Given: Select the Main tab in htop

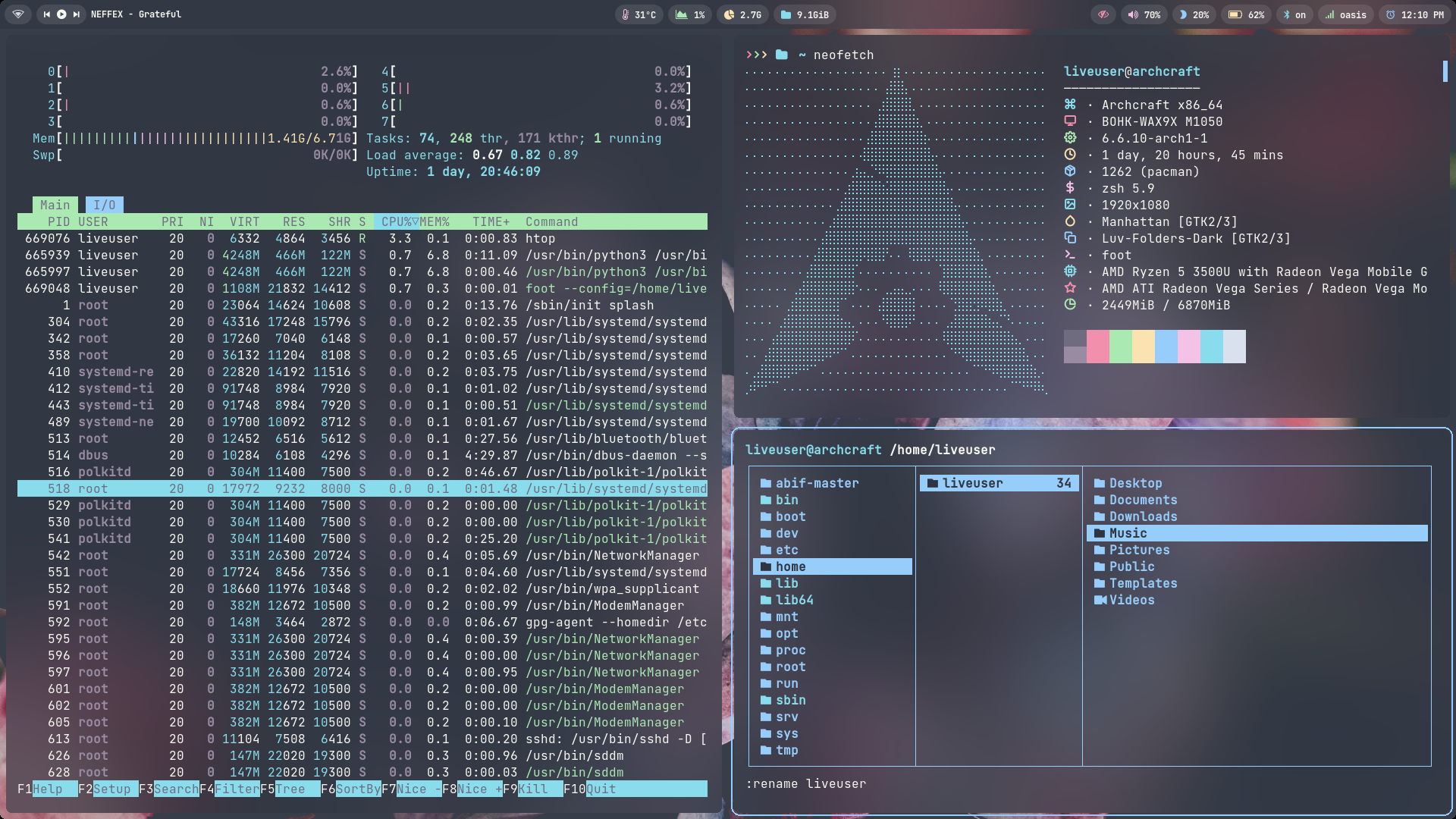Looking at the screenshot, I should click(x=55, y=205).
